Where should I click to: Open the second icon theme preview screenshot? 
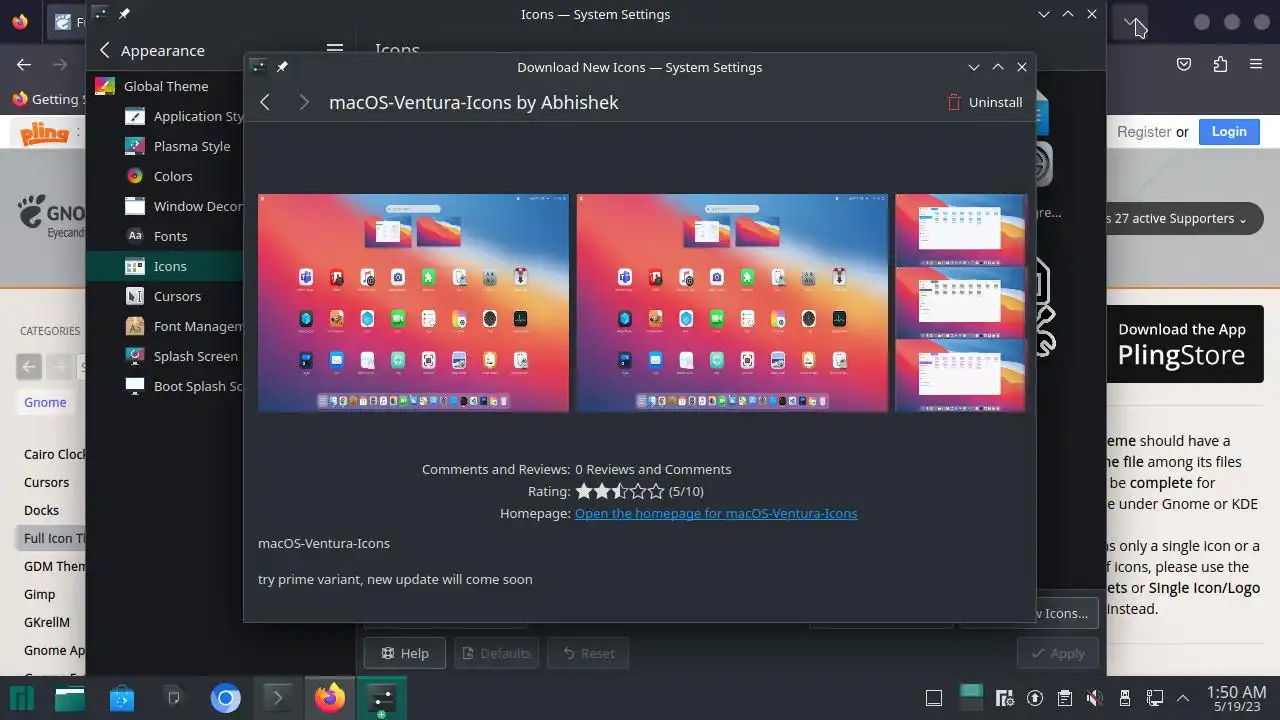[732, 303]
